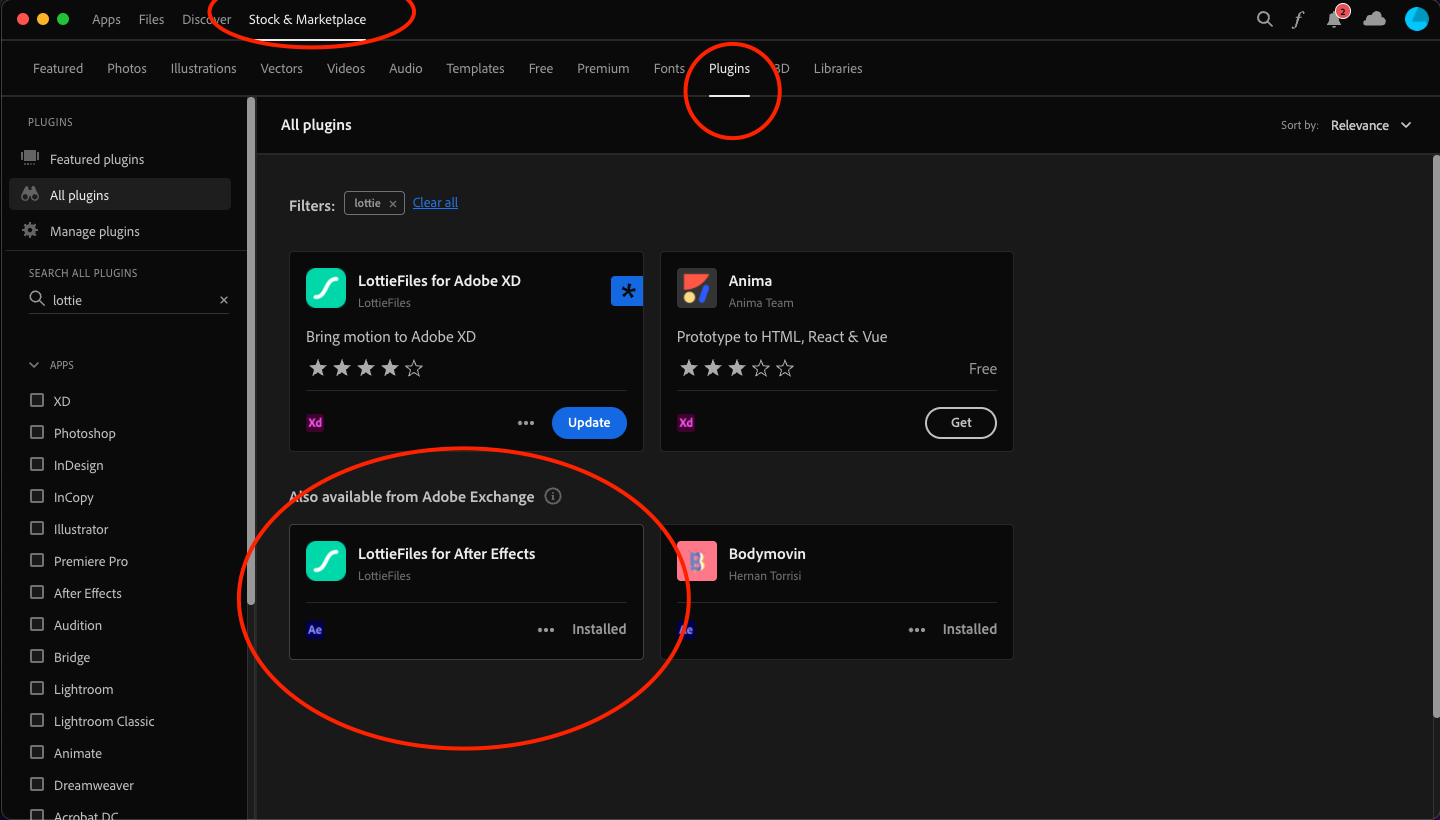Open the Libraries category tab
Screen dimensions: 1440x820
(x=838, y=68)
